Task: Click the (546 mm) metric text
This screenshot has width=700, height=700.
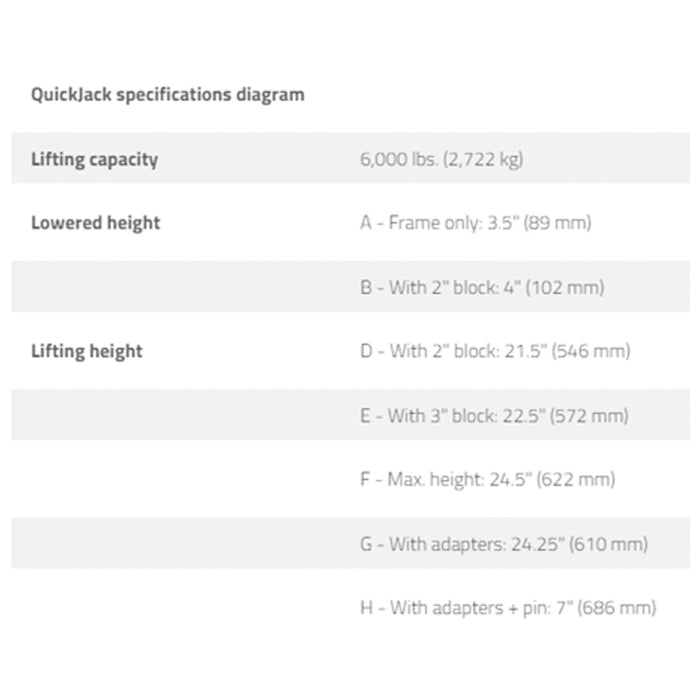Action: pyautogui.click(x=591, y=351)
